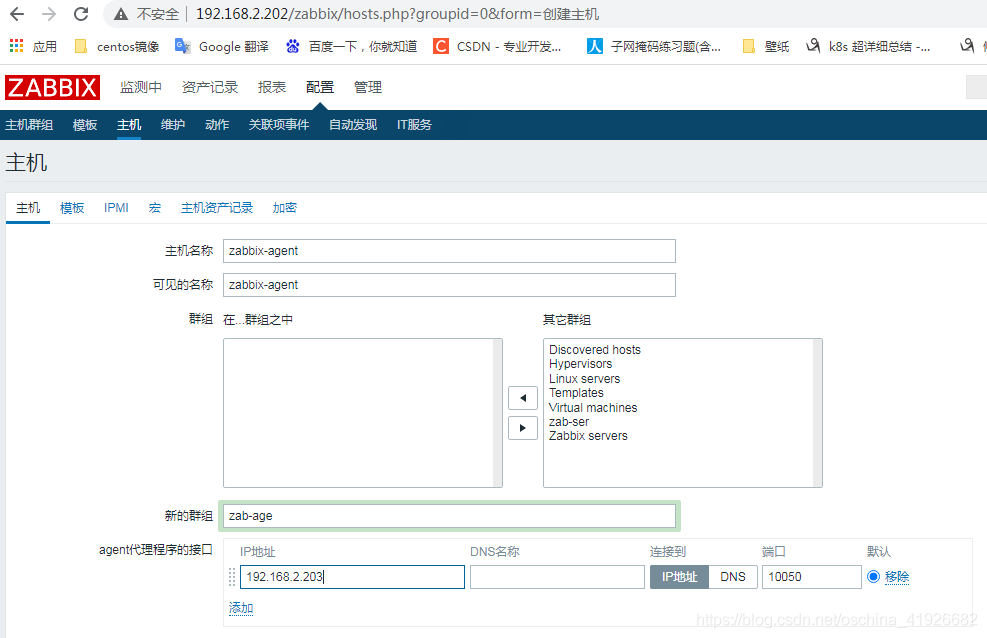The height and width of the screenshot is (638, 987).
Task: Open the 报表 main menu
Action: 272,87
